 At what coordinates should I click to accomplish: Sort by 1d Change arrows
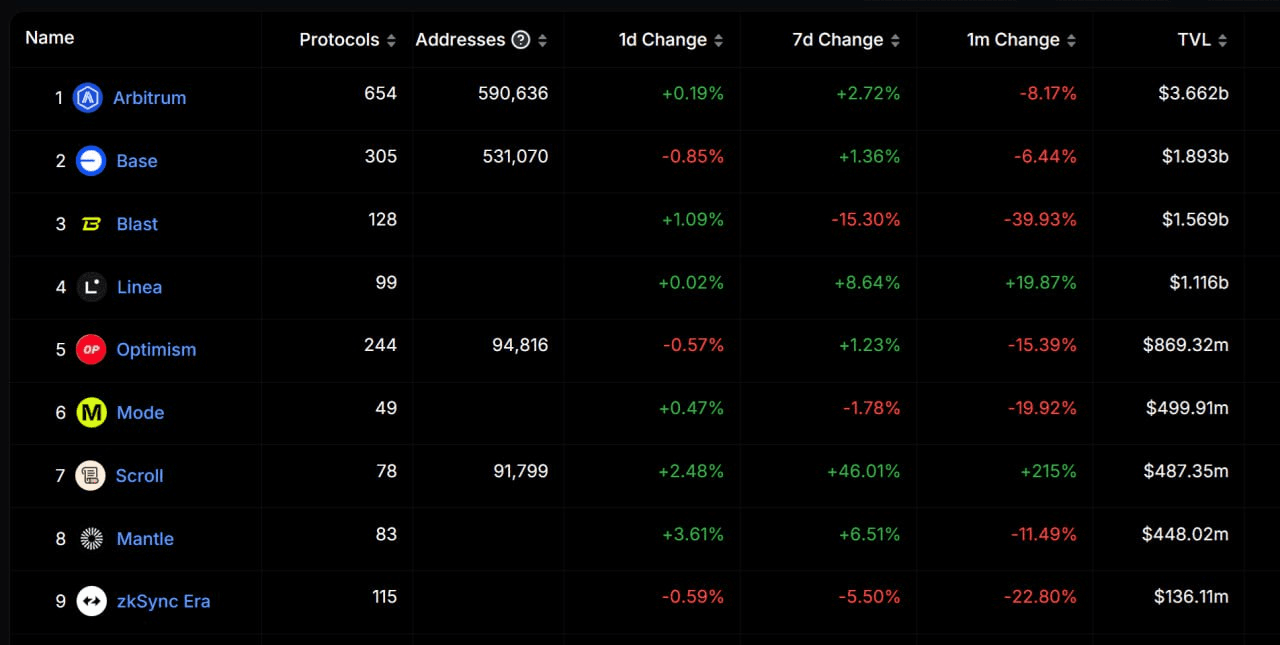718,41
